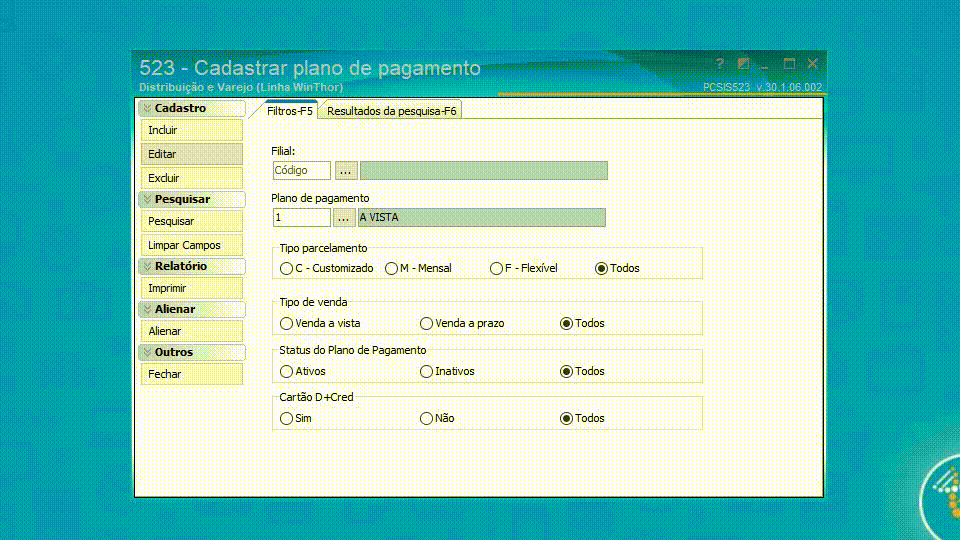Select Sim under Cartão D+Cred
The image size is (960, 540).
coord(286,419)
